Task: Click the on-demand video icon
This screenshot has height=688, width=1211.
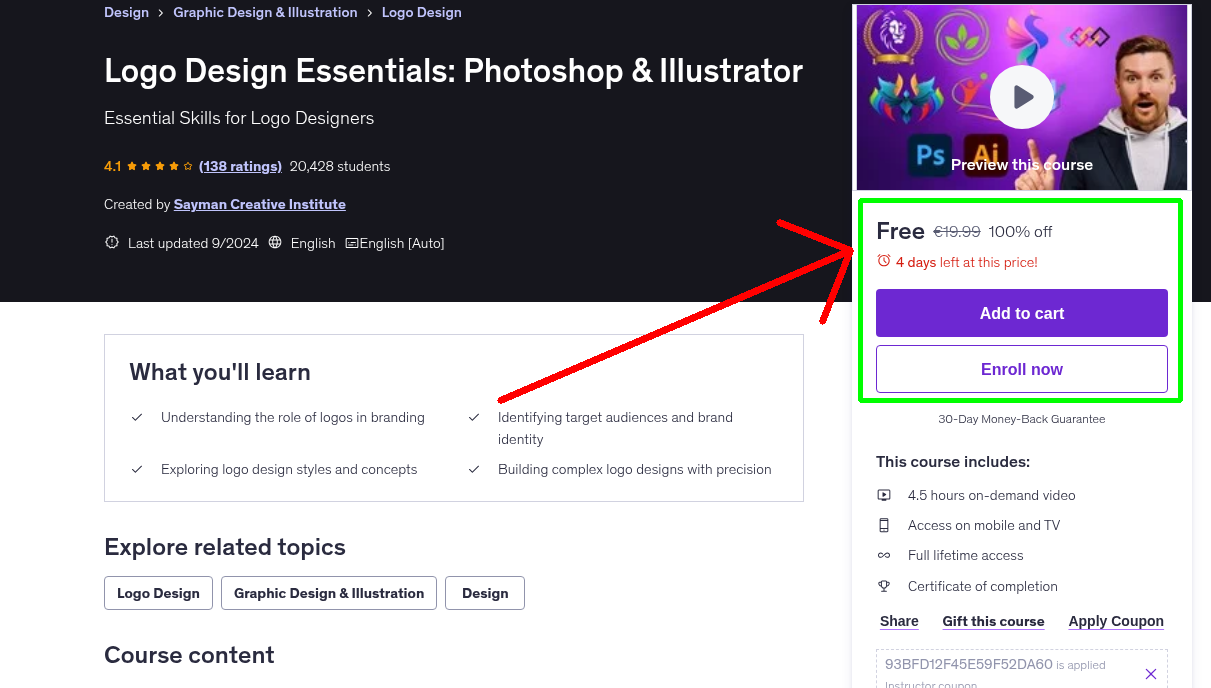Action: (884, 494)
